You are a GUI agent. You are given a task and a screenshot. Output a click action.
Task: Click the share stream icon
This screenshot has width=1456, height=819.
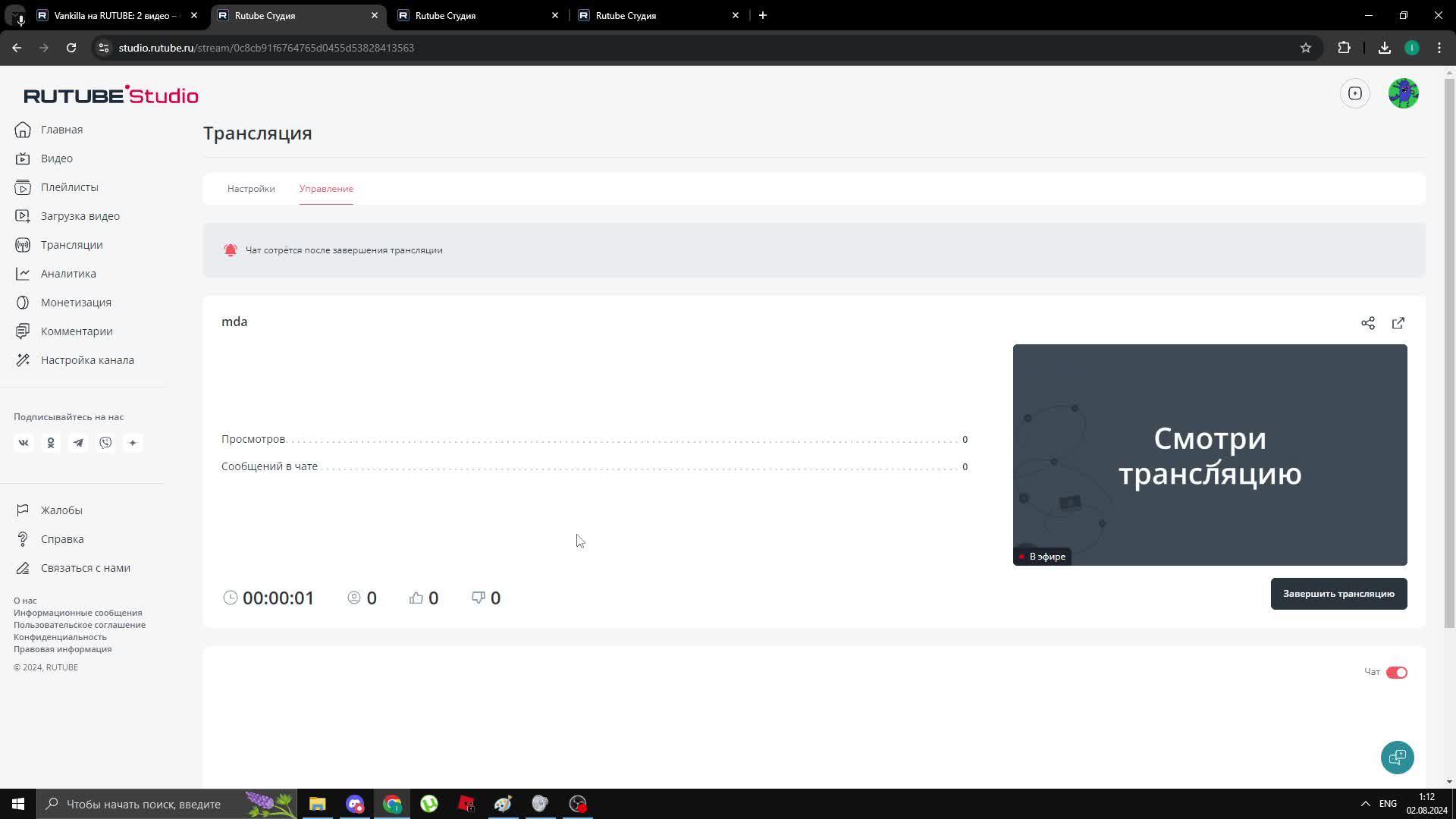[x=1368, y=323]
